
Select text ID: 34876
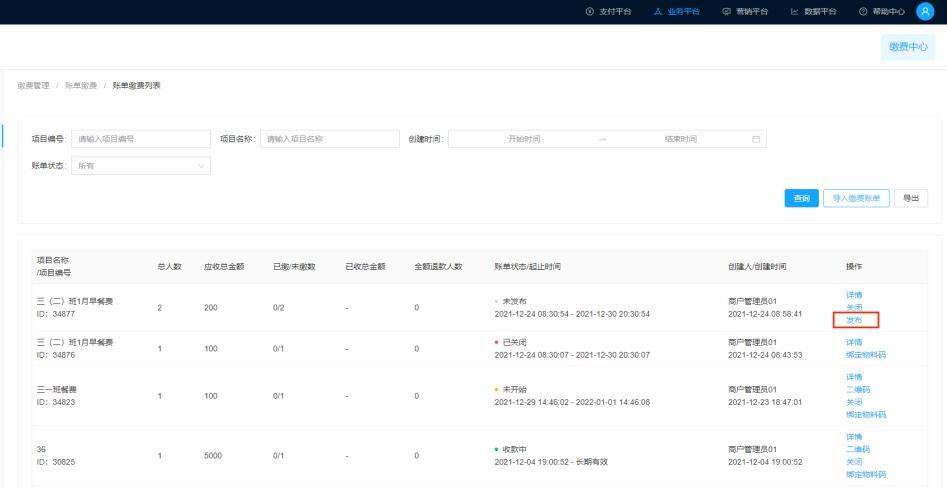[56, 355]
